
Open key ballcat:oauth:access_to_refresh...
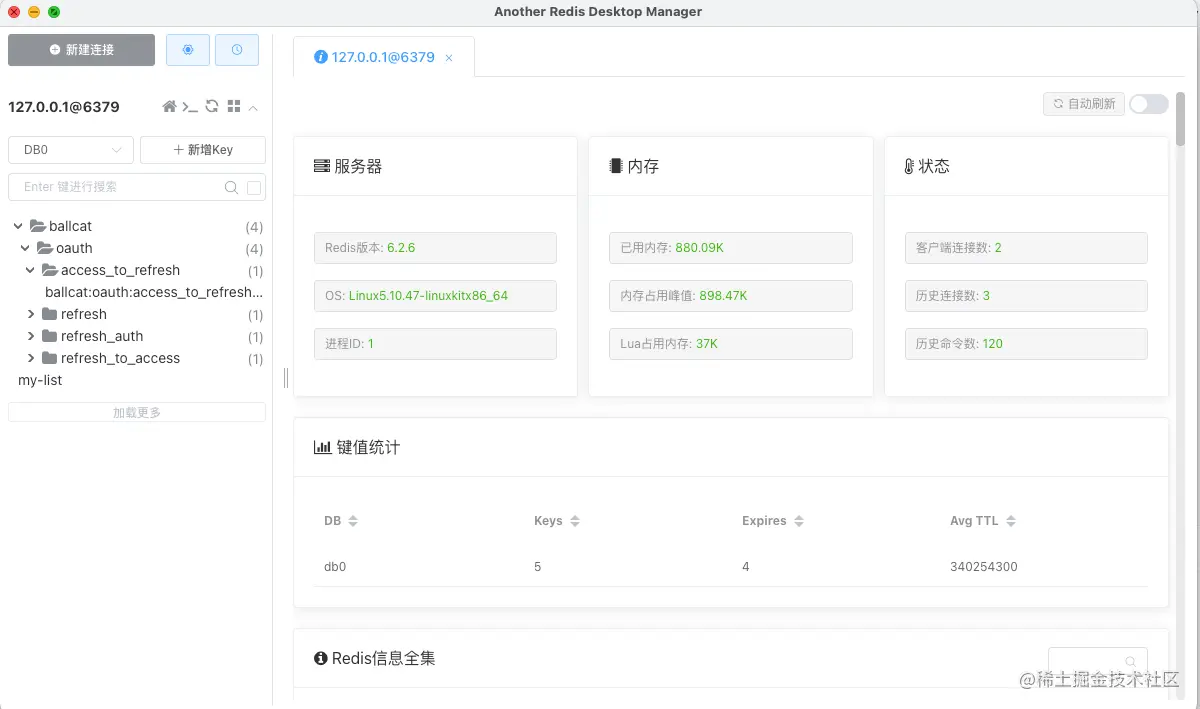pos(154,292)
